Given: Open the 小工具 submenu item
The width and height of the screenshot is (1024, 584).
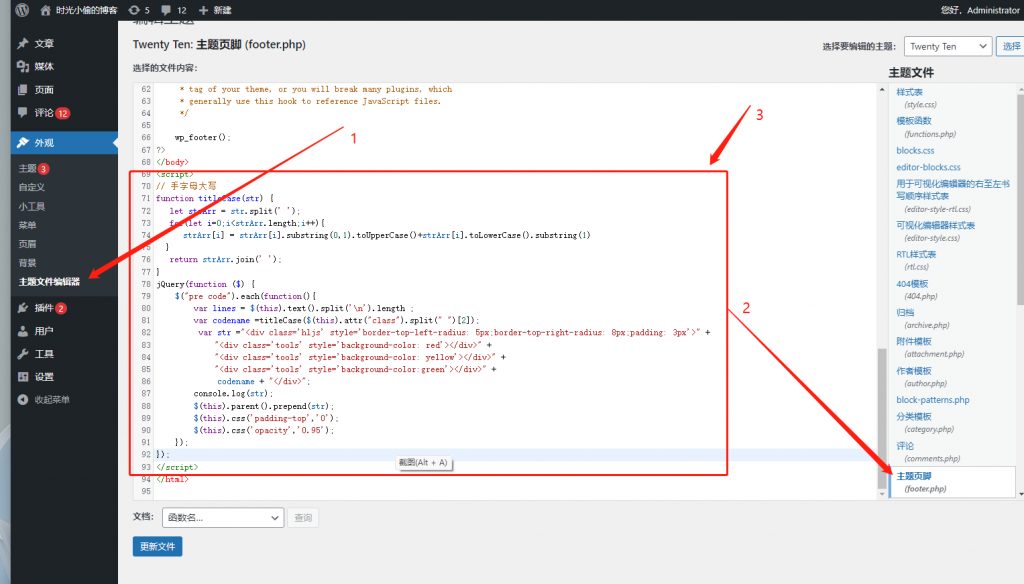Looking at the screenshot, I should pos(31,206).
